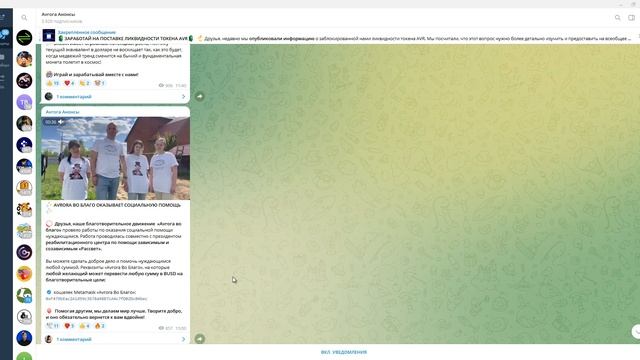Click 'AVRORA ВО БЛАГО ОКАЗЫВАЕТ СОЦИАЛЬНУЮ ПОМОЩЬ' heading

[117, 205]
